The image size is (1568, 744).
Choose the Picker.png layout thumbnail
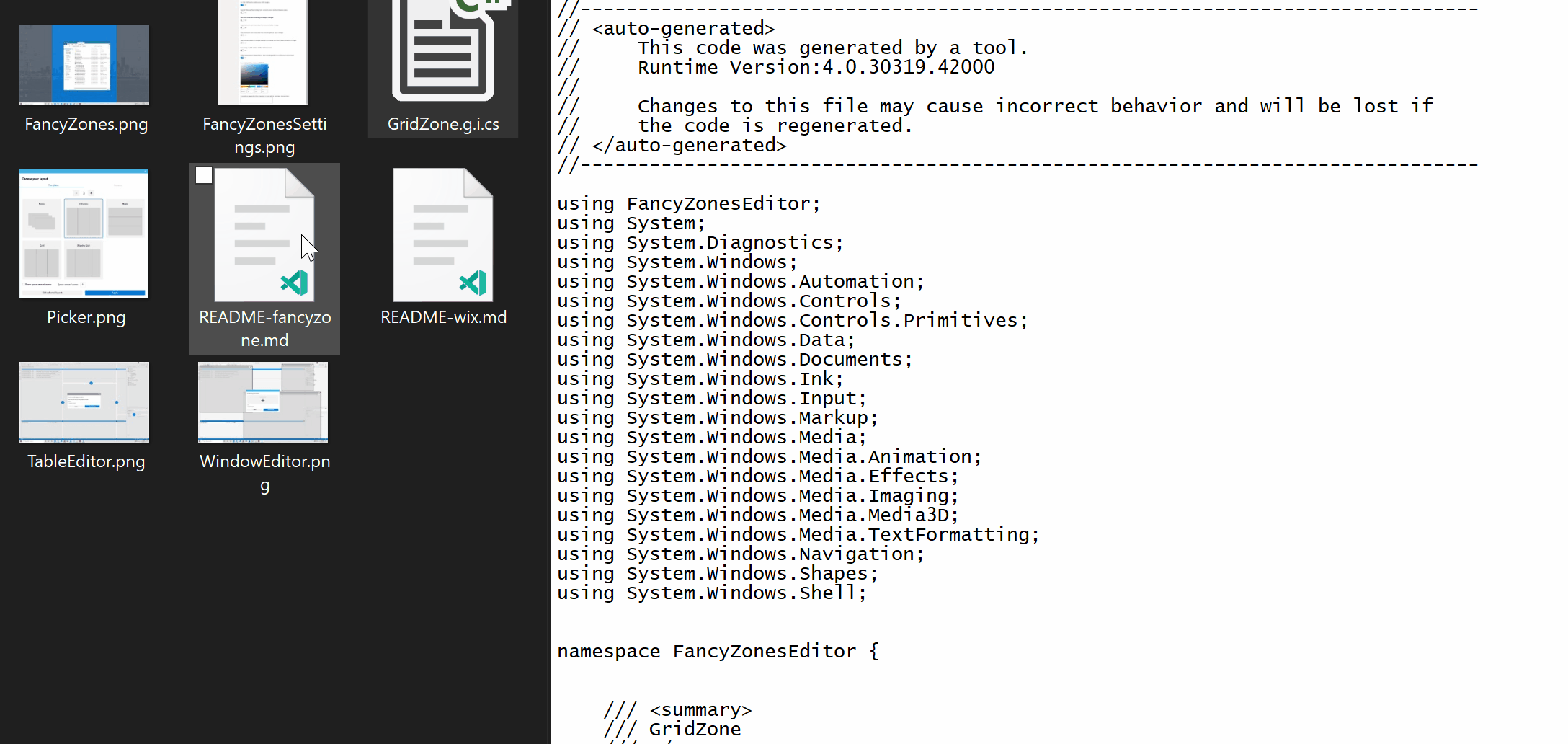[x=84, y=234]
